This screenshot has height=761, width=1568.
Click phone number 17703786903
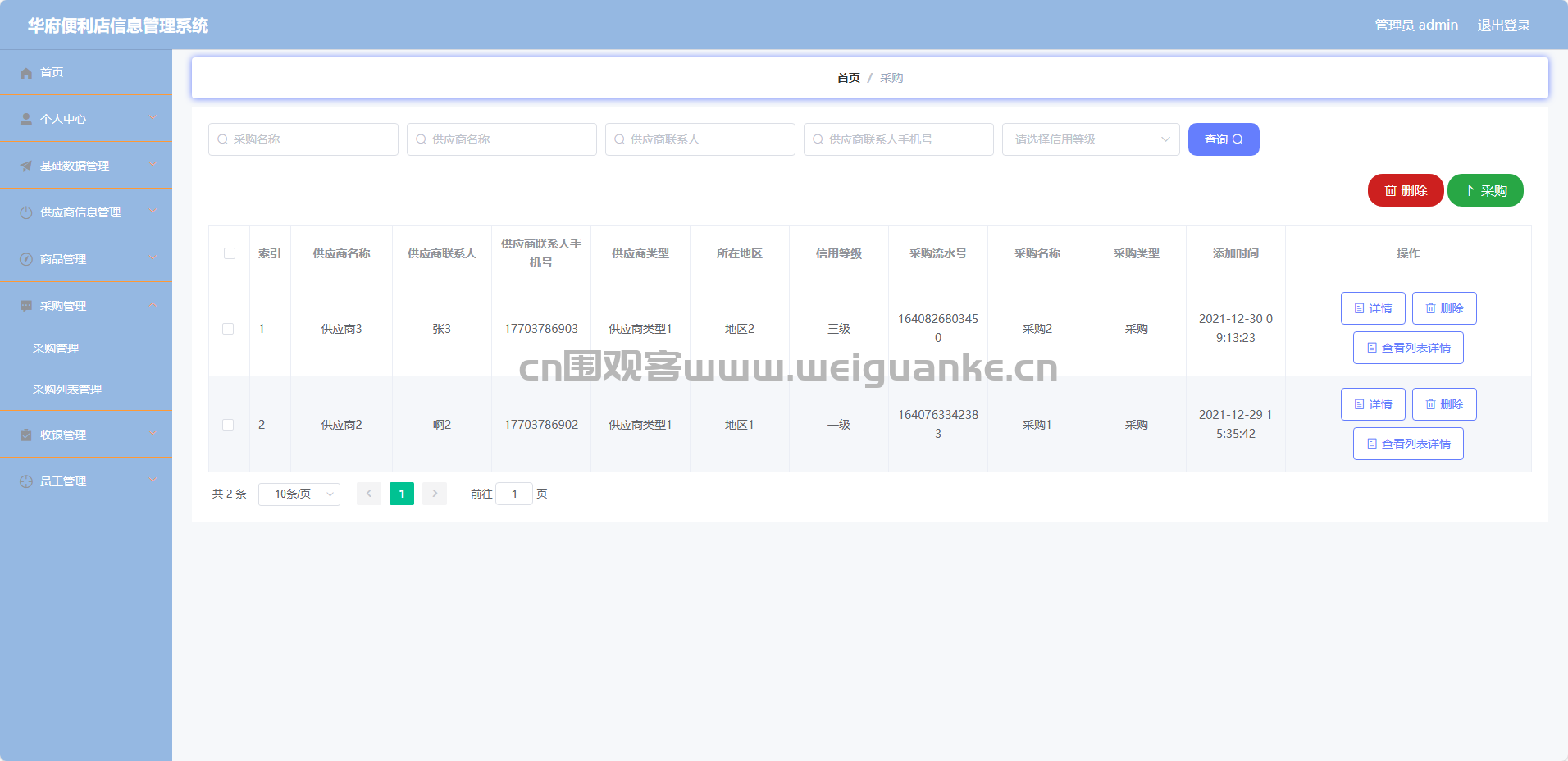[541, 329]
